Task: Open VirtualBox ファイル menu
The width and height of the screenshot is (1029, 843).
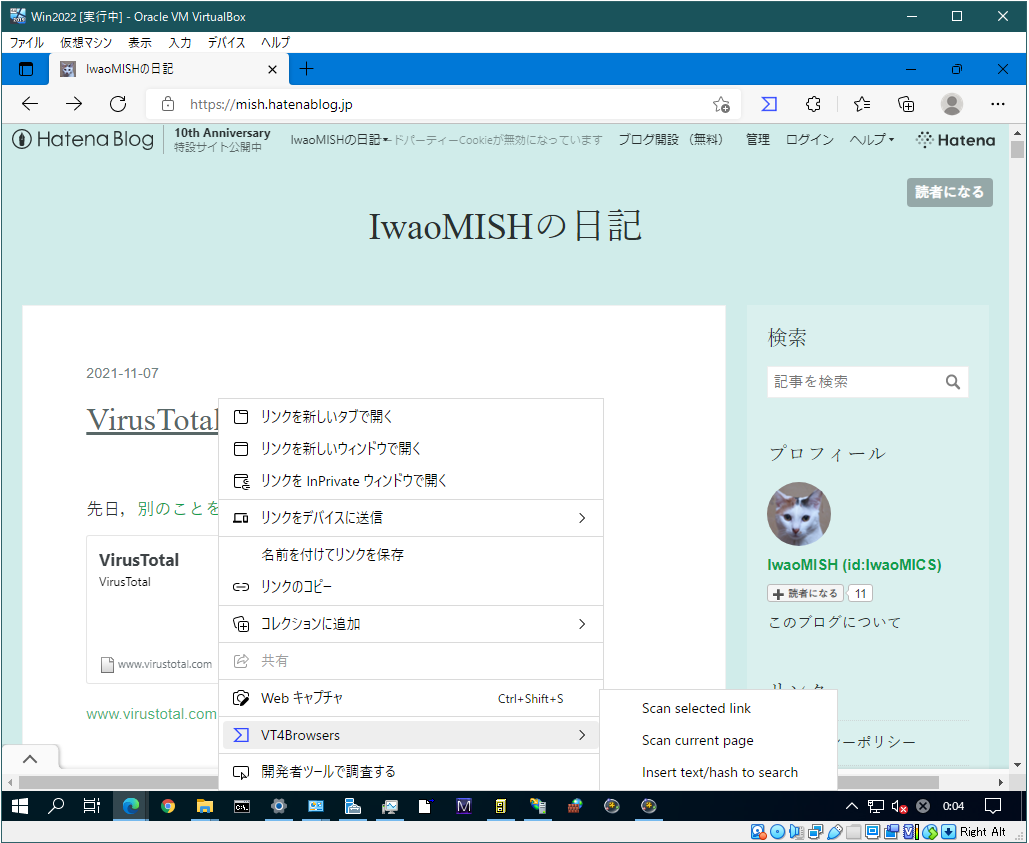Action: coord(27,43)
